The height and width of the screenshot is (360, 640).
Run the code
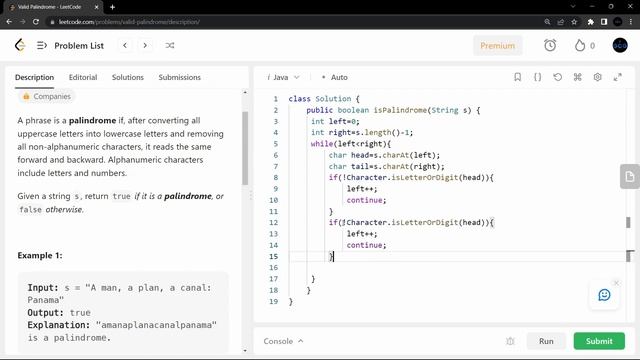click(546, 341)
